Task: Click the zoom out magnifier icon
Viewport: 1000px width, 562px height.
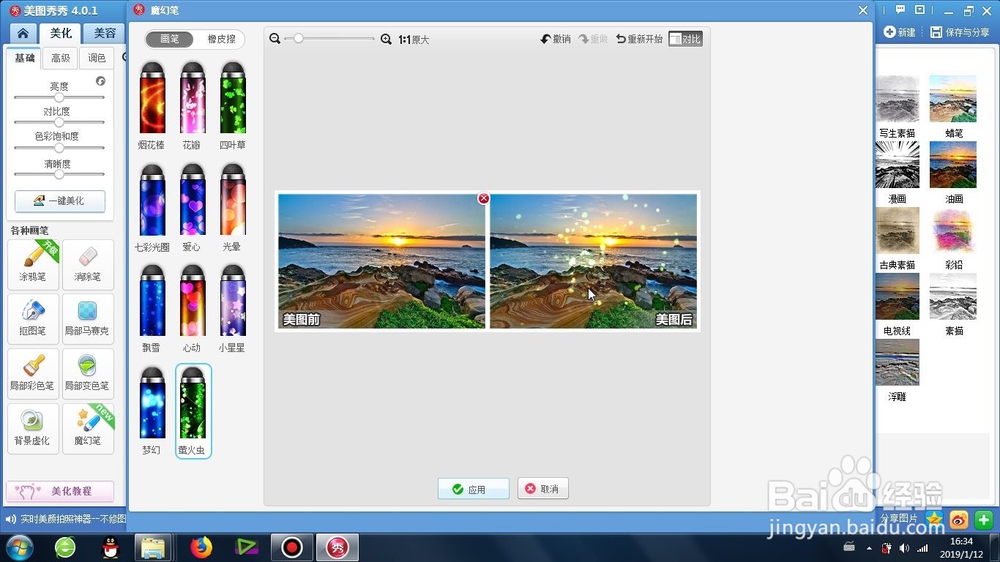Action: click(275, 39)
